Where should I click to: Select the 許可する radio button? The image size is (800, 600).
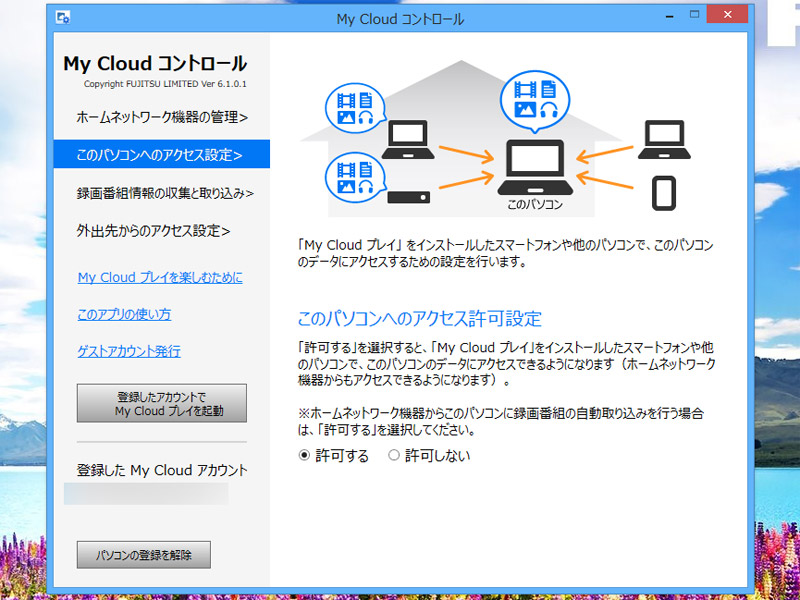coord(305,456)
